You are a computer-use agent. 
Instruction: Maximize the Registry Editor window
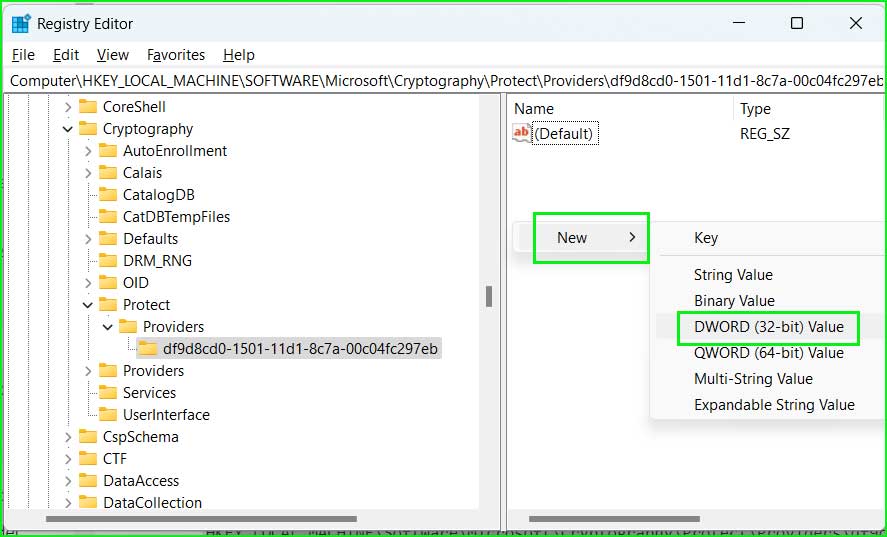797,23
